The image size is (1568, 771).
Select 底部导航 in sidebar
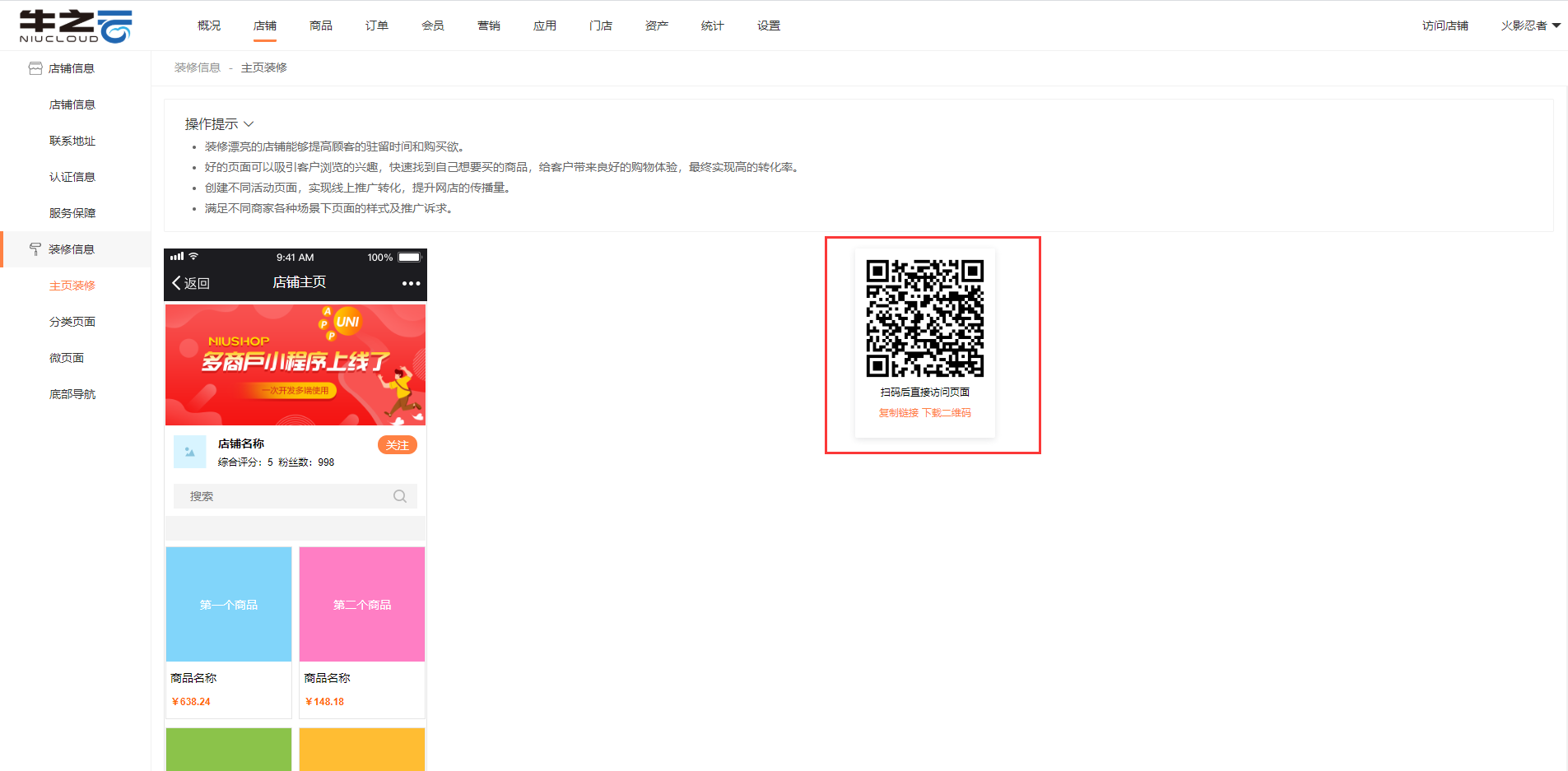(72, 394)
